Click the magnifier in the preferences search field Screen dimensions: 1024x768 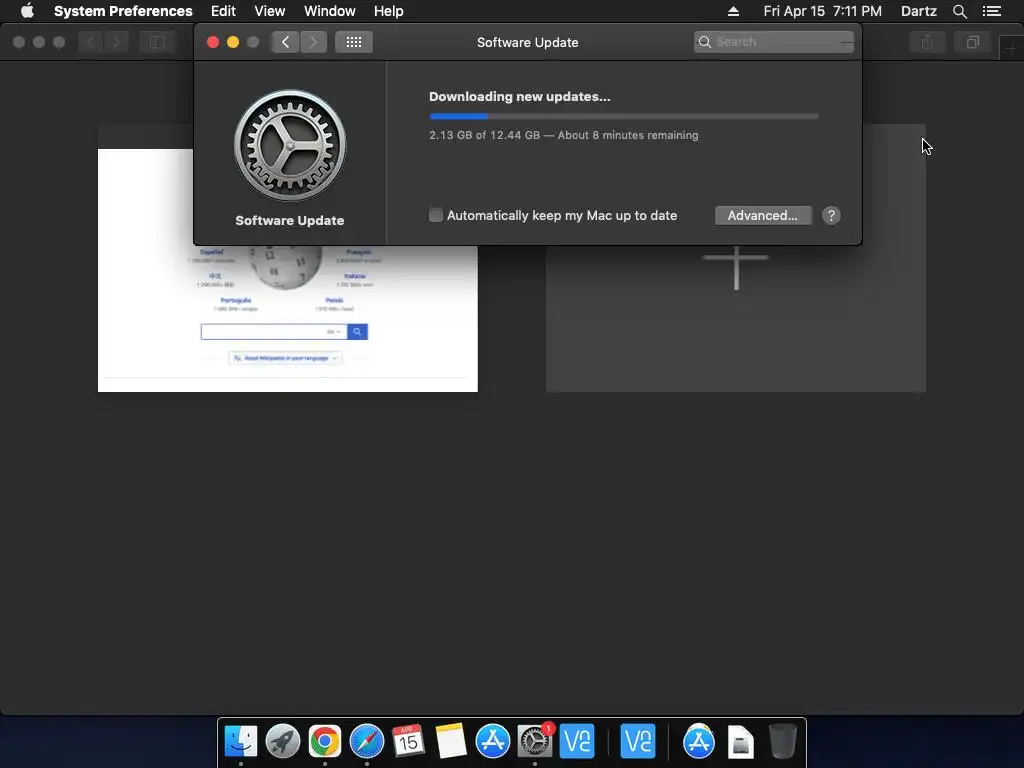705,42
